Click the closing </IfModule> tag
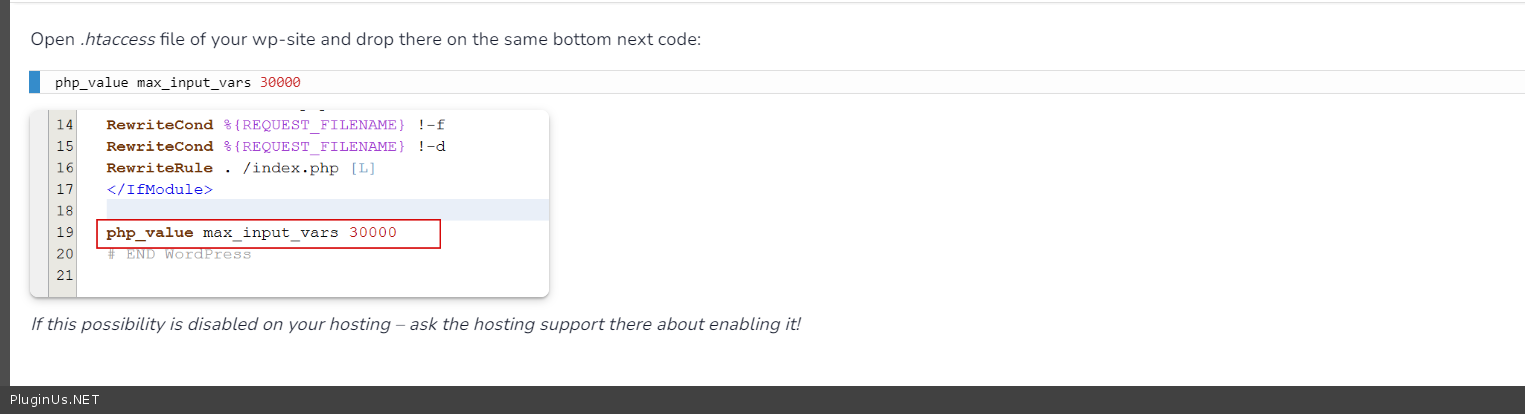Viewport: 1525px width, 414px height. tap(160, 189)
